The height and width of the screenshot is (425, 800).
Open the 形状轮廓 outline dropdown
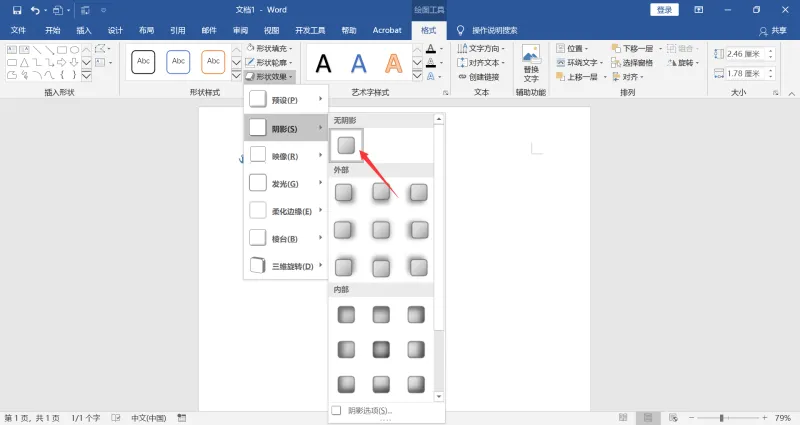(x=269, y=62)
